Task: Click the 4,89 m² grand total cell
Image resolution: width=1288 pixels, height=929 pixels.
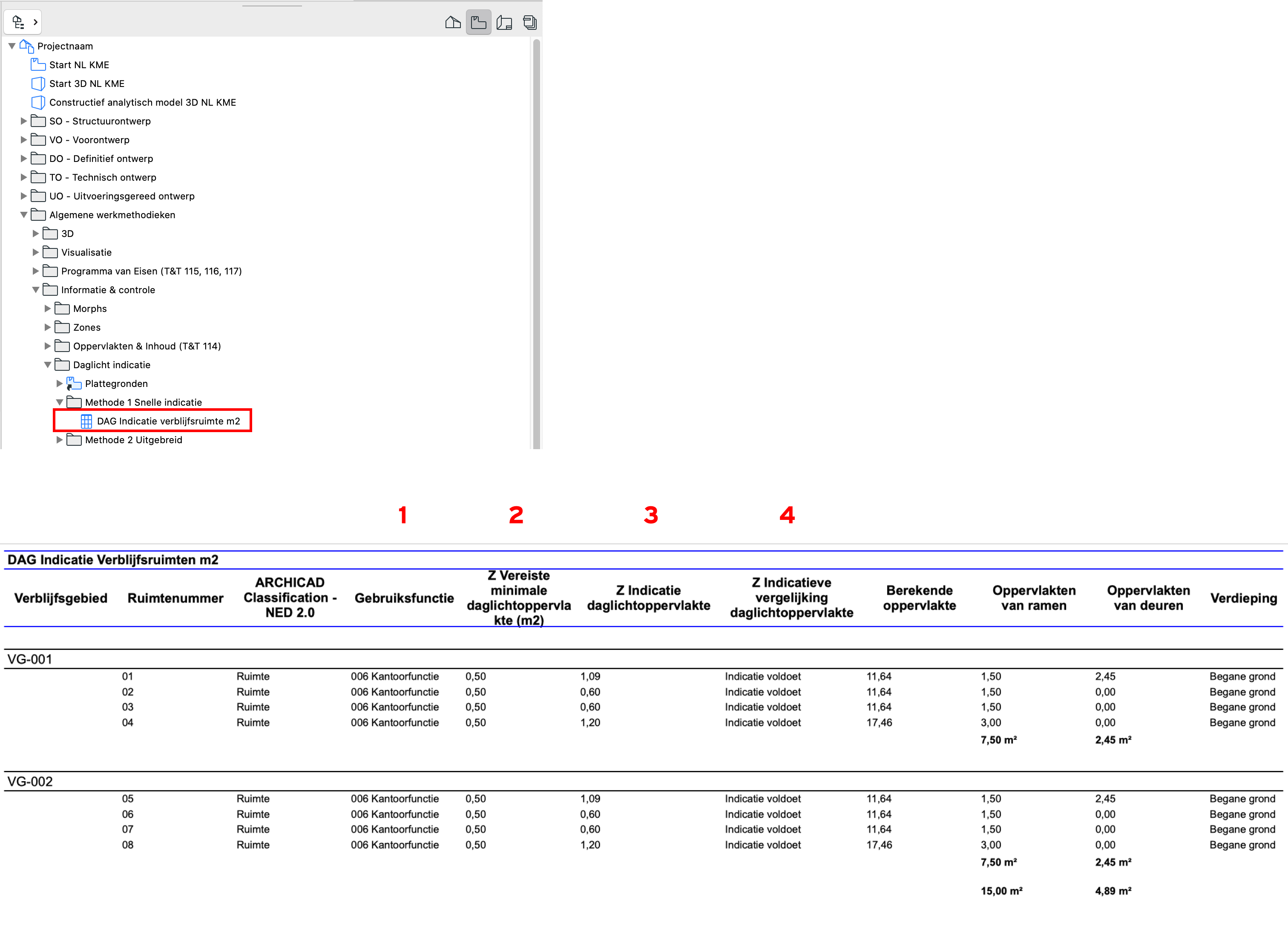Action: click(x=1113, y=891)
